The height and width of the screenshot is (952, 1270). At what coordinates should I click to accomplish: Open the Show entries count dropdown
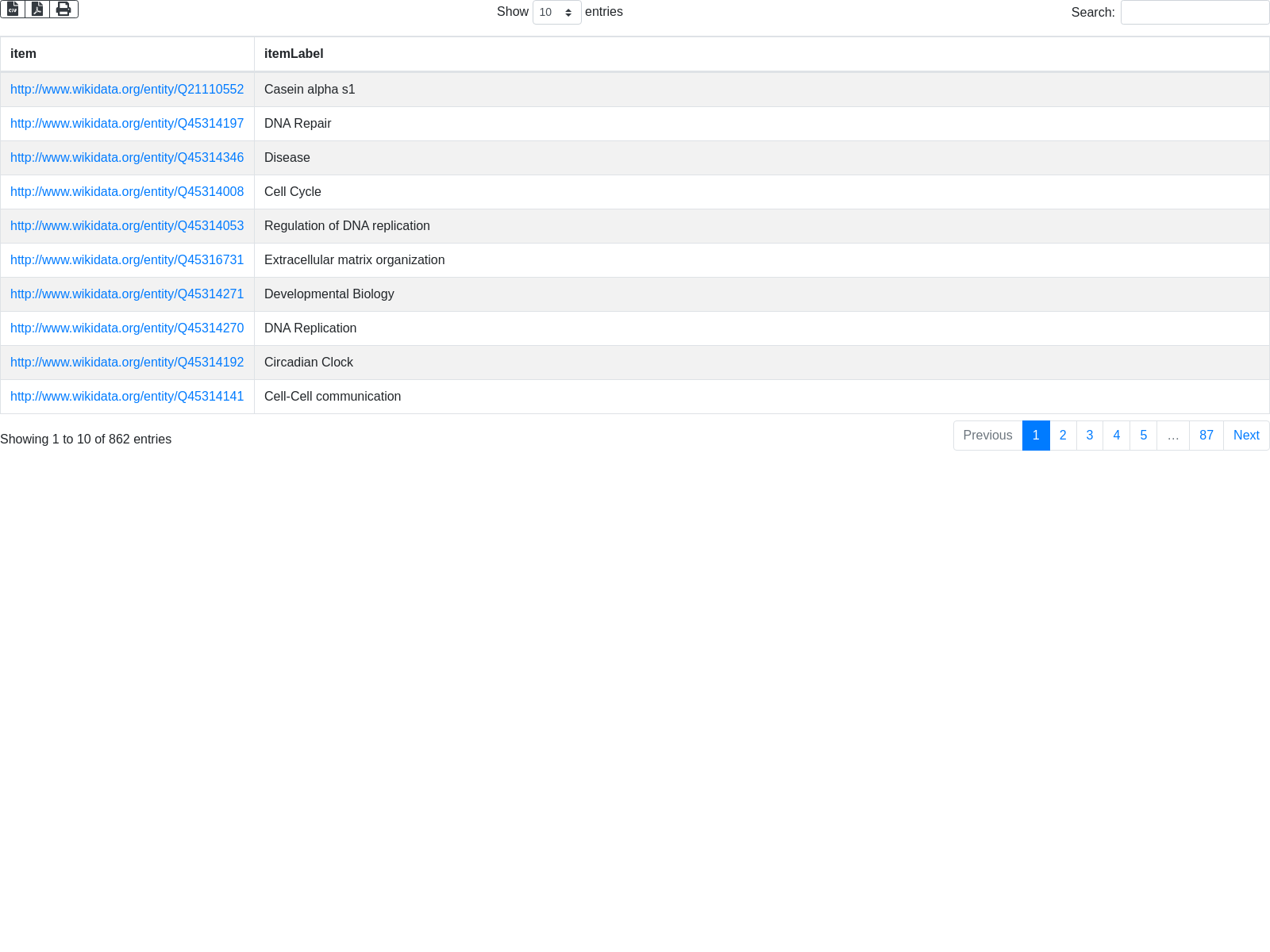(556, 13)
